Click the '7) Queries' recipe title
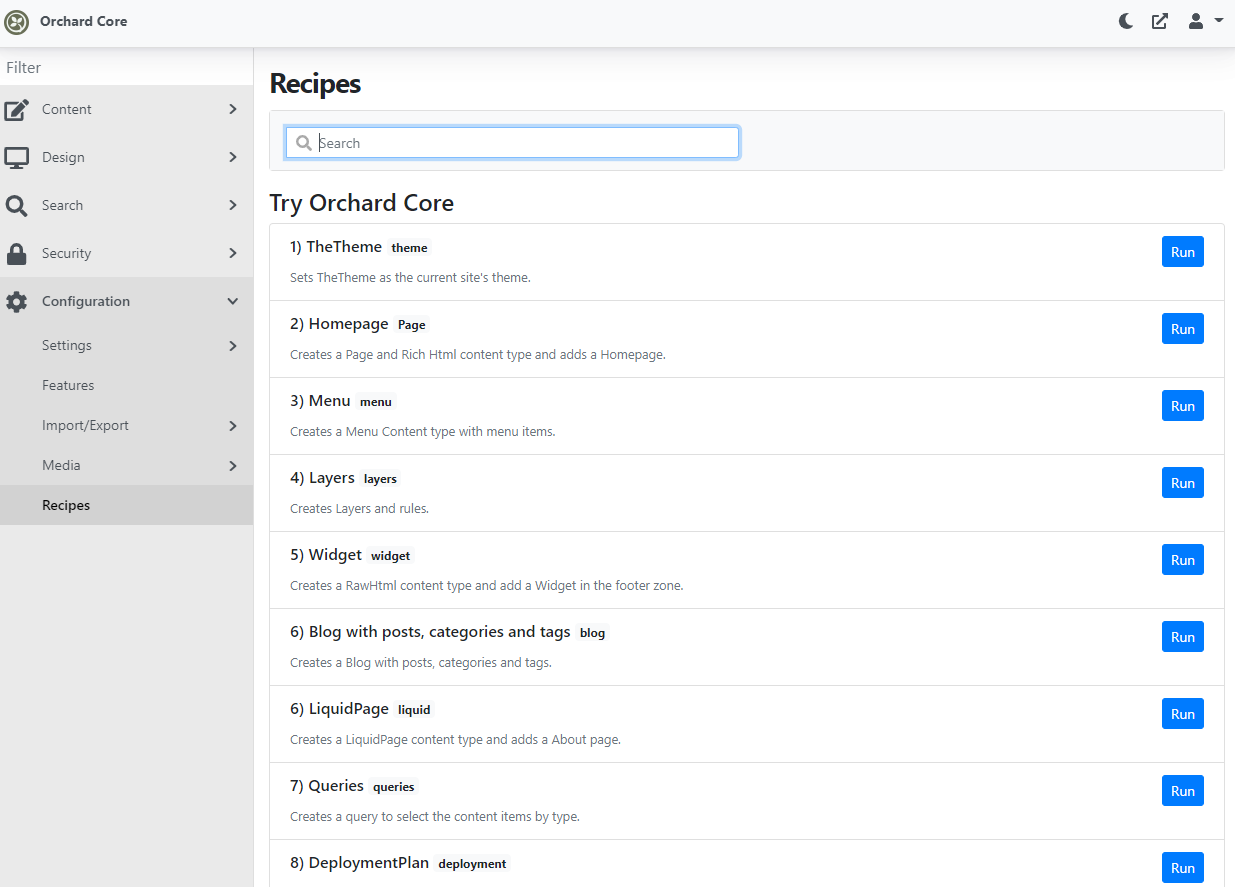 pyautogui.click(x=327, y=786)
